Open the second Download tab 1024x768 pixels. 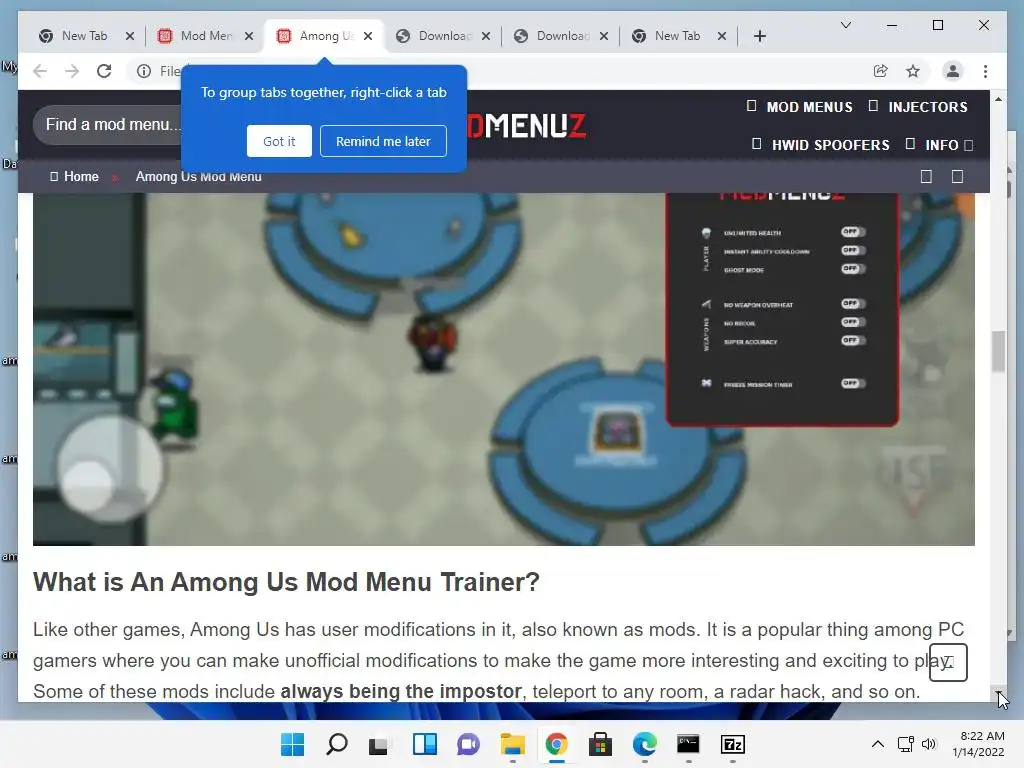562,36
